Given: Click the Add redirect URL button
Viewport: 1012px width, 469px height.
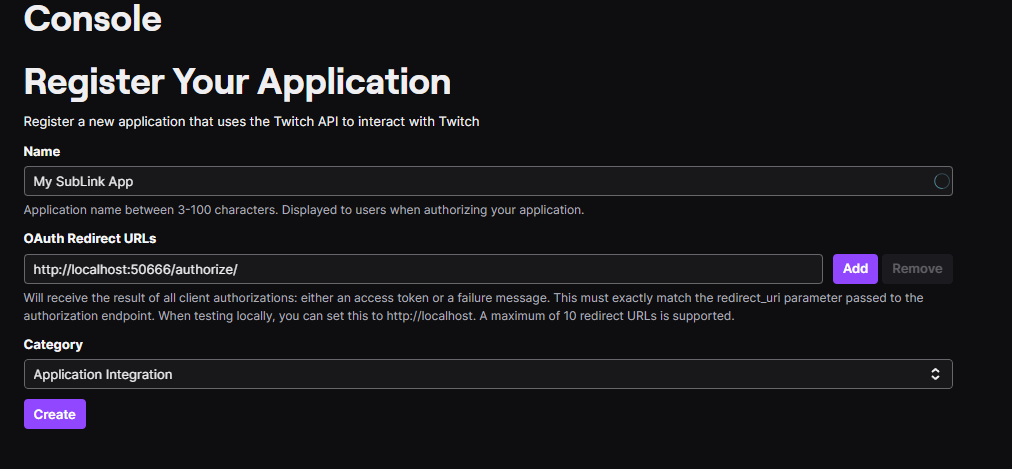Looking at the screenshot, I should pyautogui.click(x=855, y=269).
